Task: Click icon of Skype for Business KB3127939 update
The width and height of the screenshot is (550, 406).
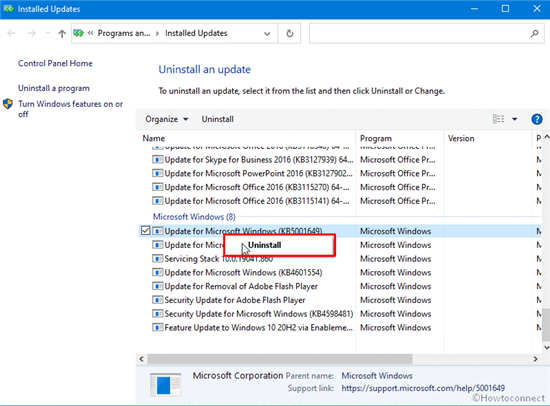Action: 157,160
